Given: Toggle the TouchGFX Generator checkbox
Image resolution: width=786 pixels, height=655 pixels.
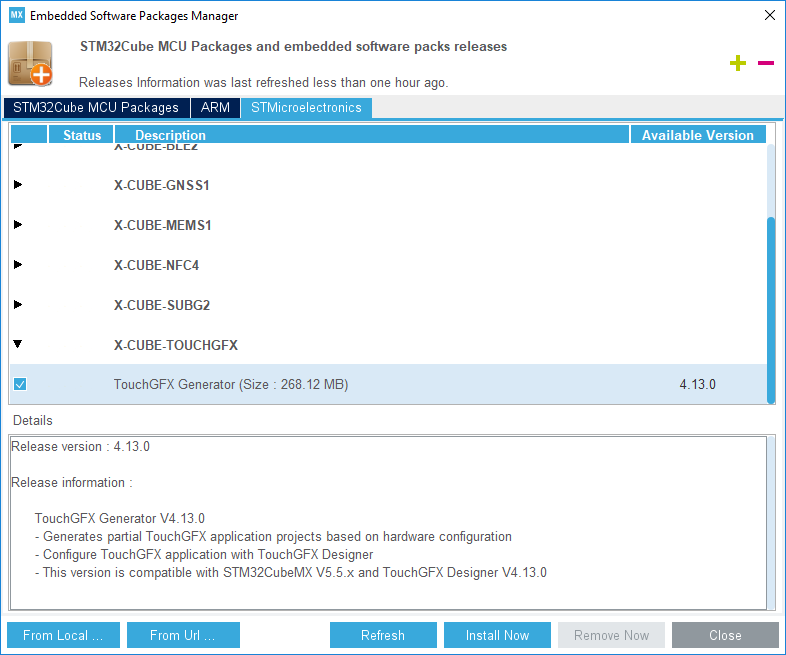Looking at the screenshot, I should click(20, 384).
